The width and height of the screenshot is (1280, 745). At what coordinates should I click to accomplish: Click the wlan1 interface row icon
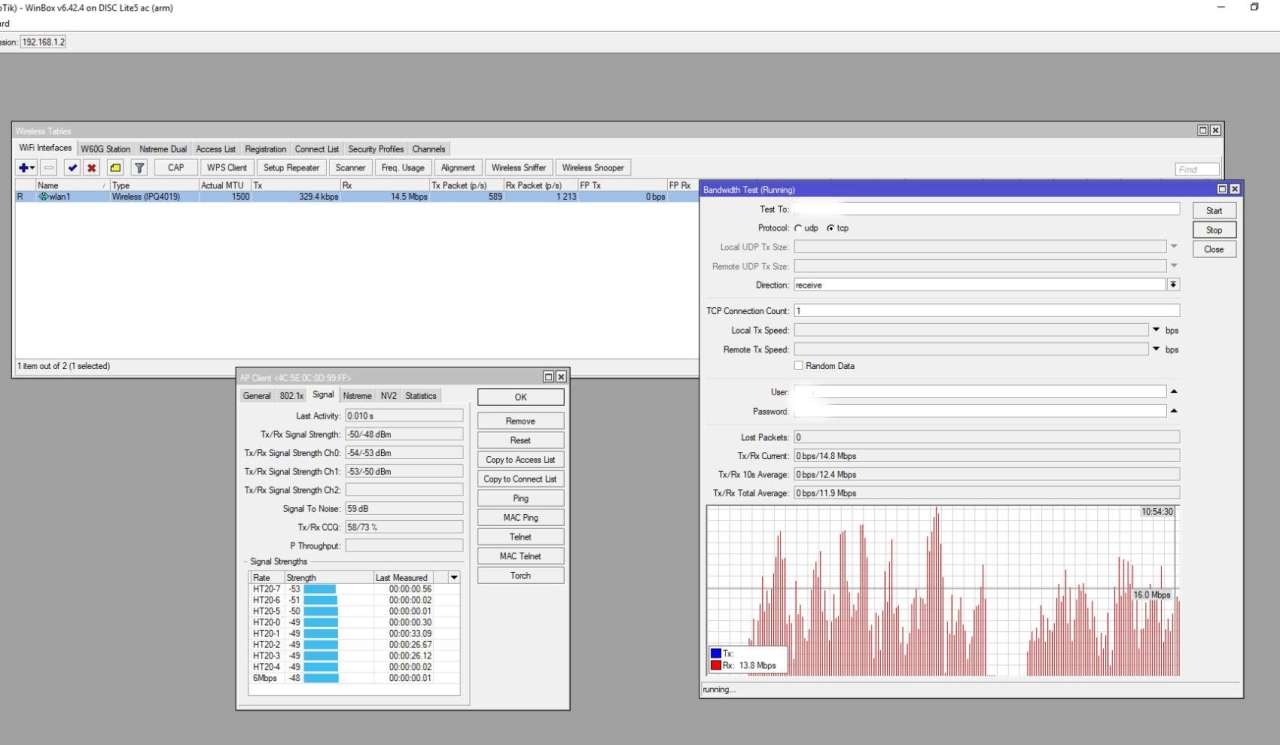click(43, 197)
